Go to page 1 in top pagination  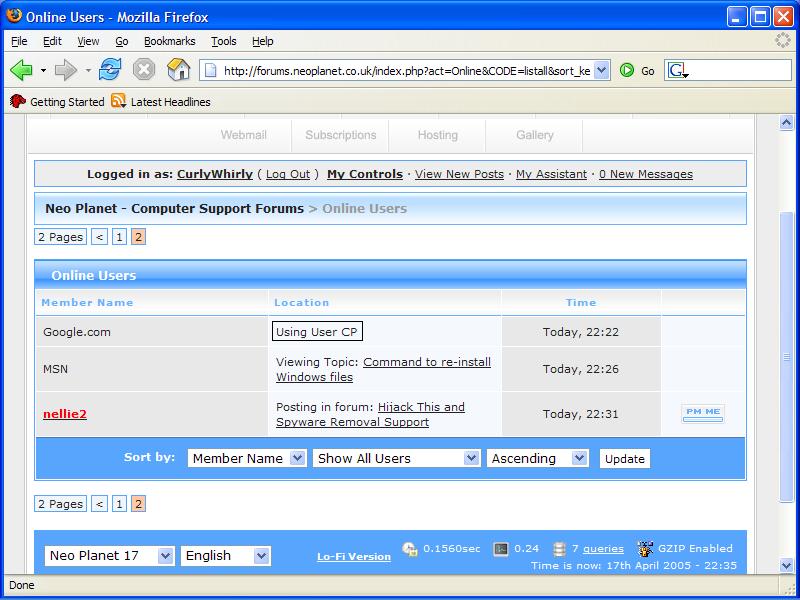[119, 237]
